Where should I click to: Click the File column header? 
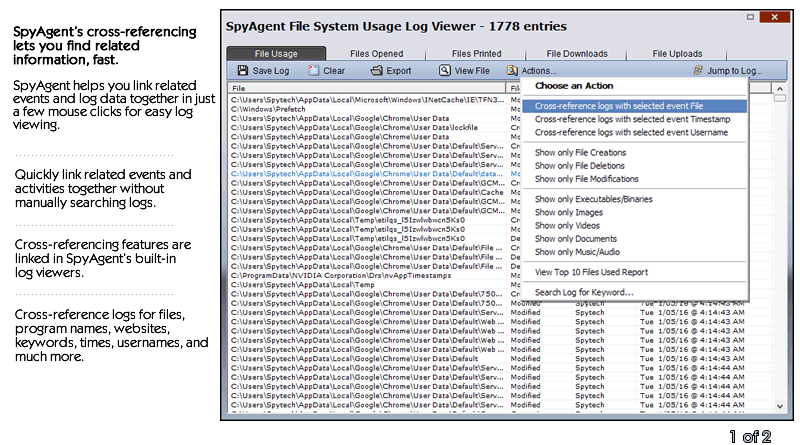coord(367,88)
